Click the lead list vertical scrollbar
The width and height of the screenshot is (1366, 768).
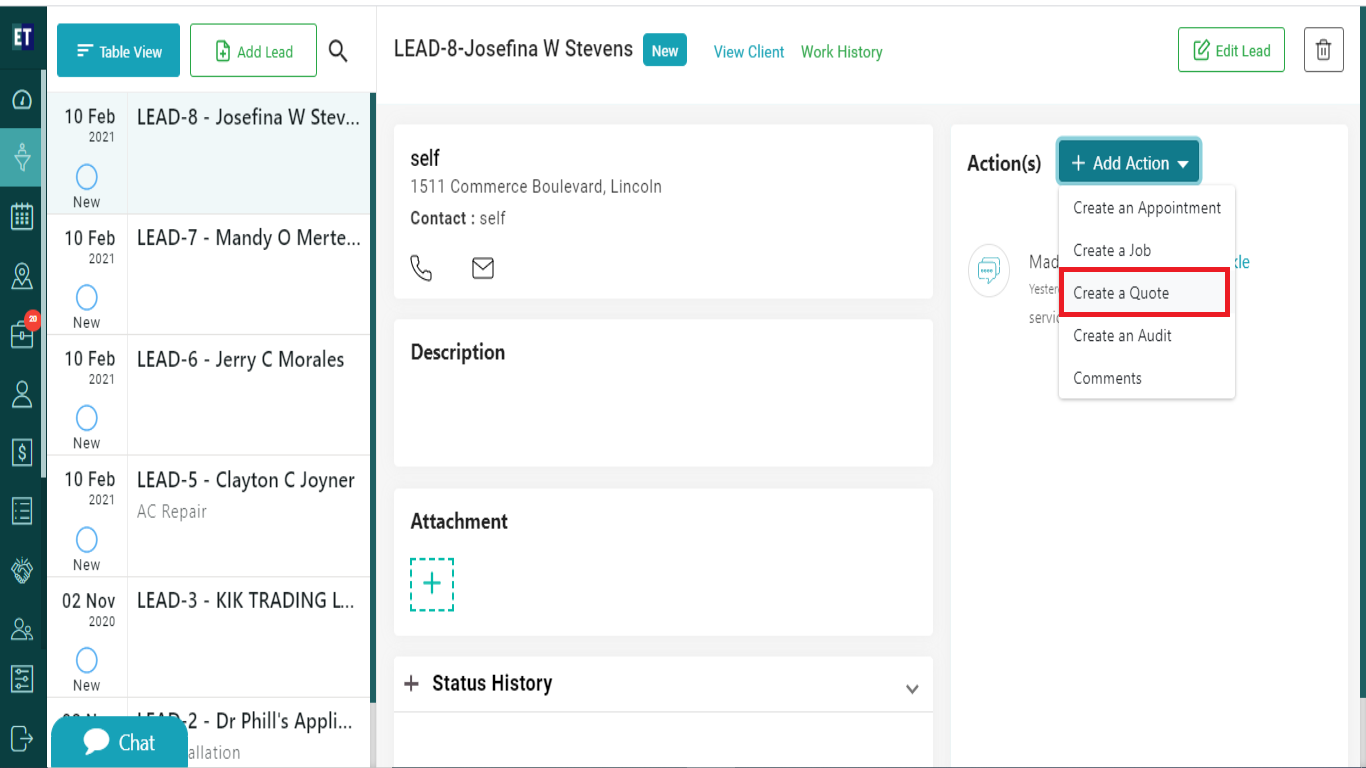click(373, 400)
